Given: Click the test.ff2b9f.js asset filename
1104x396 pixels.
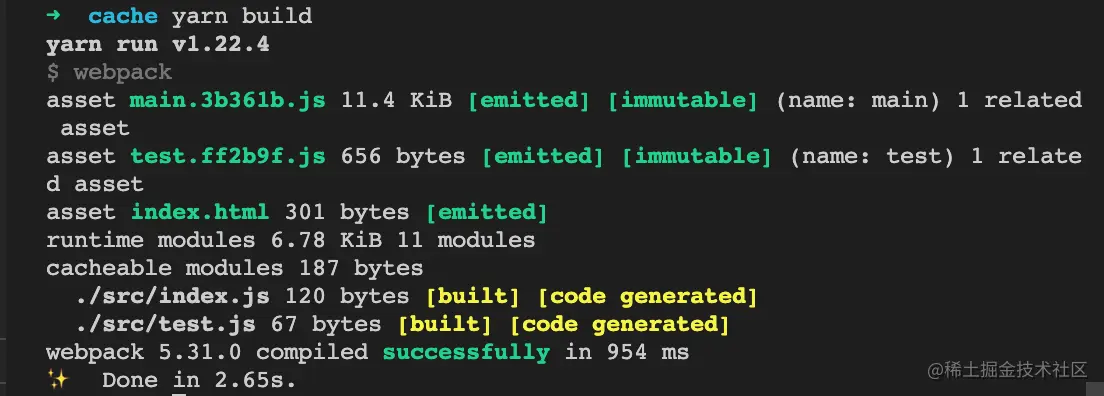Looking at the screenshot, I should tap(227, 156).
